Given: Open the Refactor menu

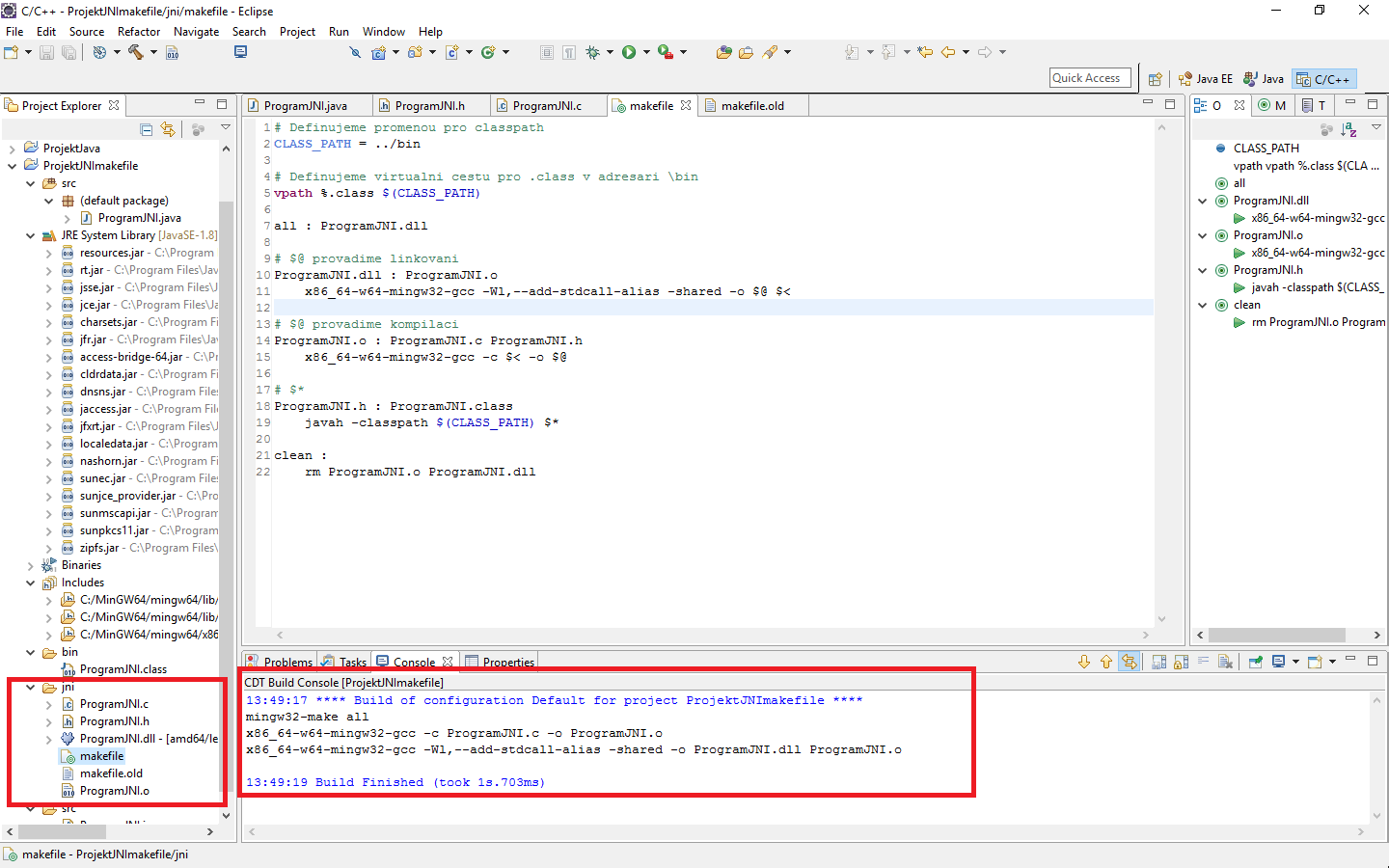Looking at the screenshot, I should point(138,31).
